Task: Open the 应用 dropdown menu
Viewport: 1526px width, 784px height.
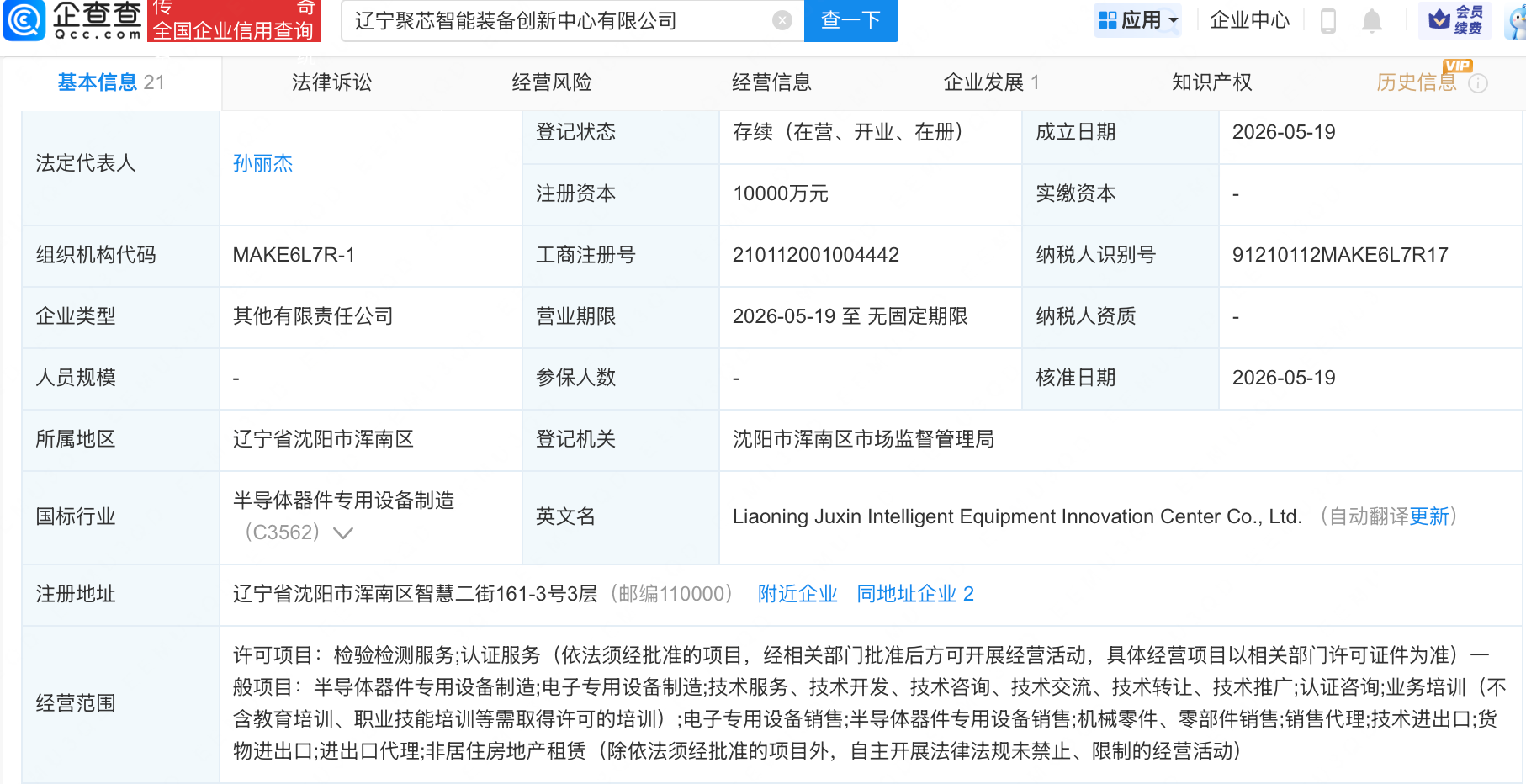Action: coord(1137,20)
